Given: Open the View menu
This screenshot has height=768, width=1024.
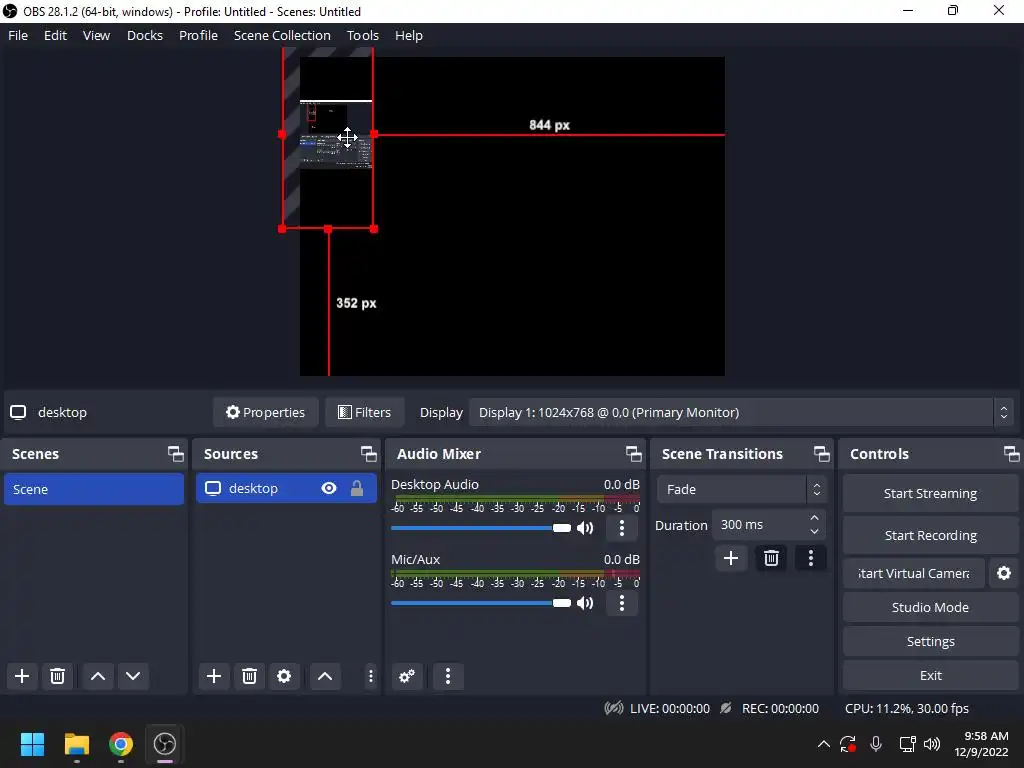Looking at the screenshot, I should (x=96, y=35).
